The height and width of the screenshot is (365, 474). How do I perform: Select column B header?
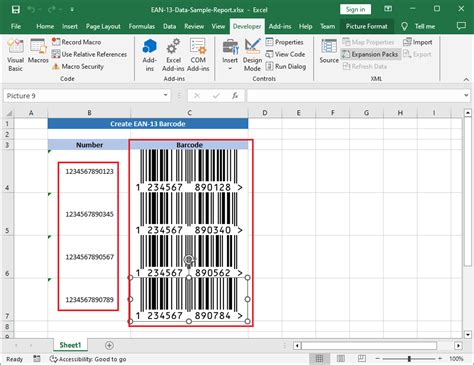(x=89, y=113)
